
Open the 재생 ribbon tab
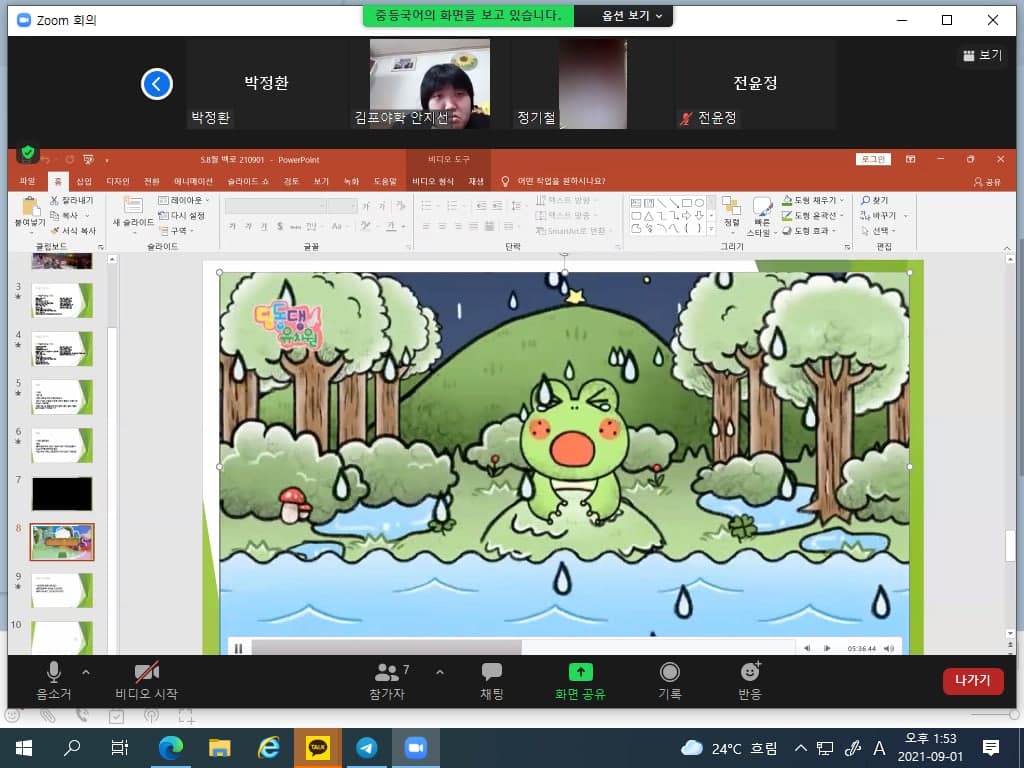coord(476,181)
